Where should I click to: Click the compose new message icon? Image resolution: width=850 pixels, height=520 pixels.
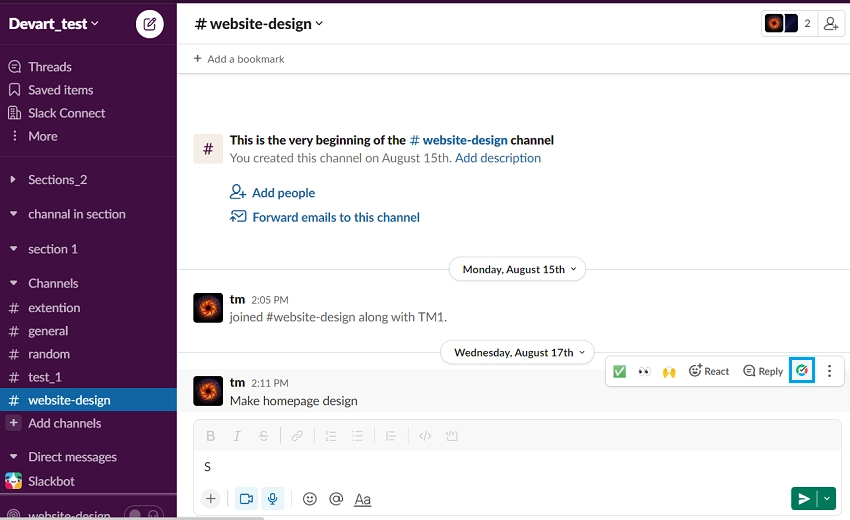click(x=150, y=24)
